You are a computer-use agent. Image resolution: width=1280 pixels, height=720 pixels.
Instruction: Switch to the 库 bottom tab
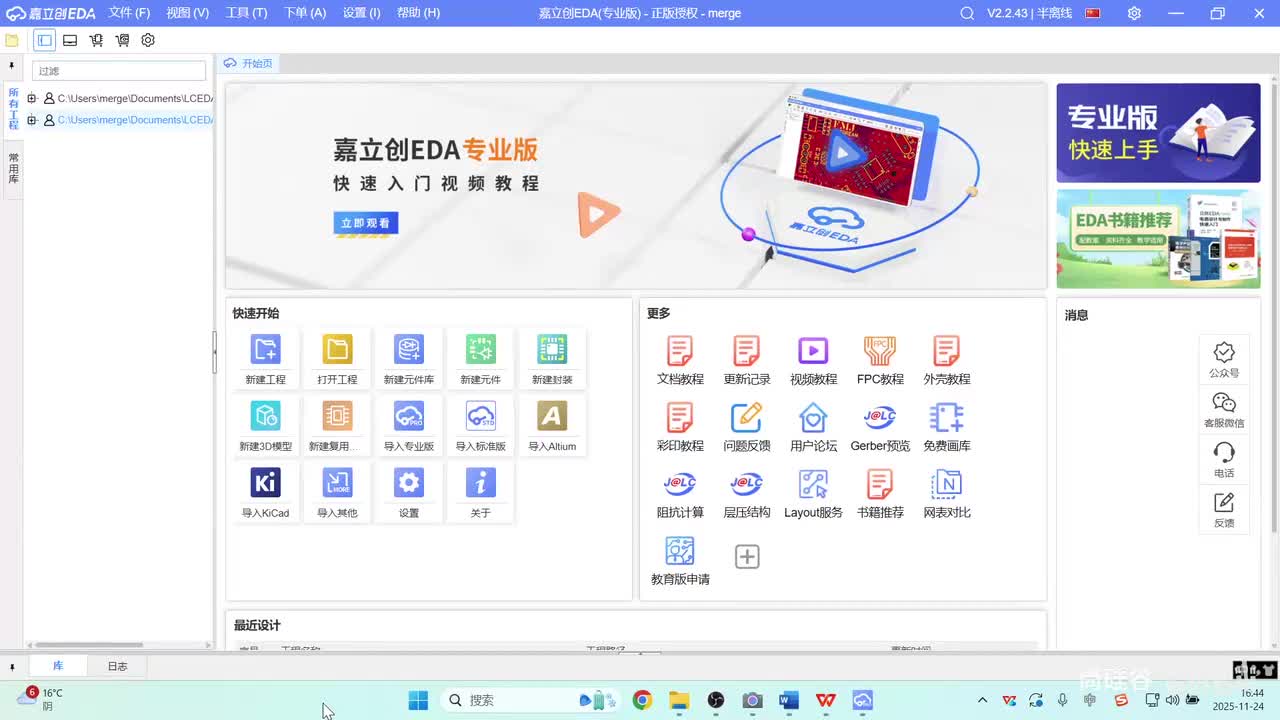pyautogui.click(x=58, y=666)
